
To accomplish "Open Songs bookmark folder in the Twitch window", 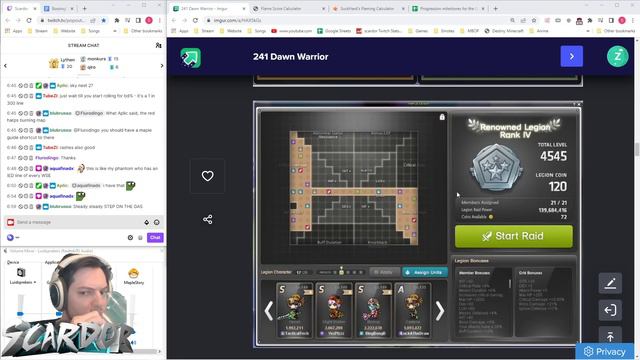I will tap(91, 31).
